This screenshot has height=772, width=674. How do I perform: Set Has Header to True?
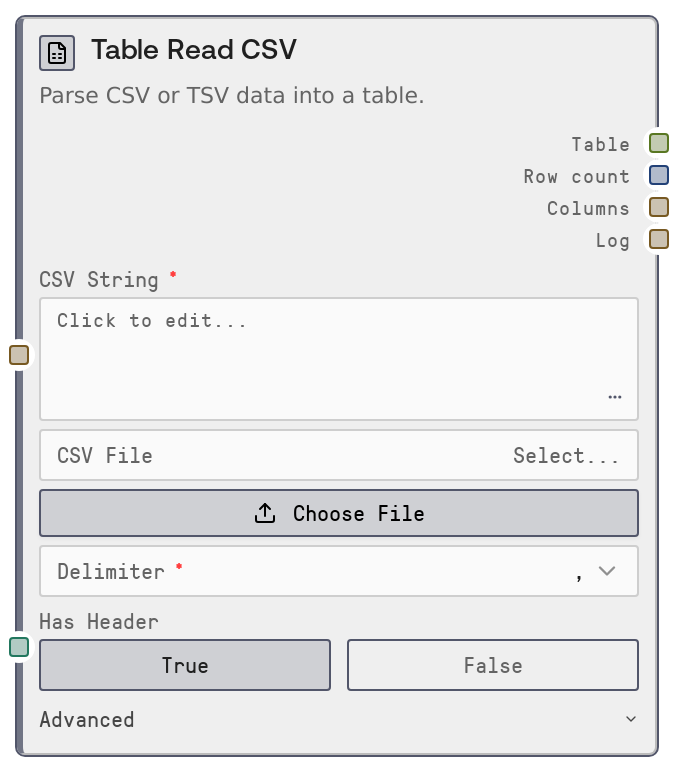click(185, 665)
